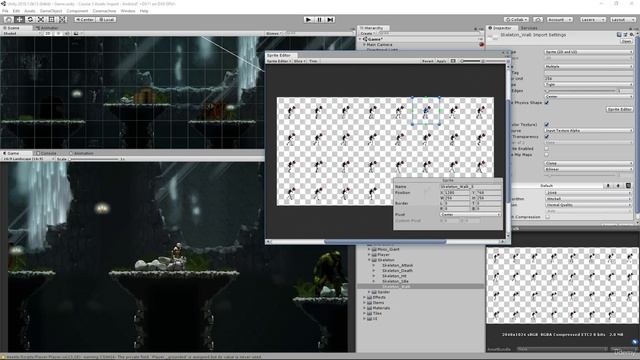The image size is (640, 360).
Task: Toggle sRGB (Color Texture) checkbox
Action: pos(547,124)
